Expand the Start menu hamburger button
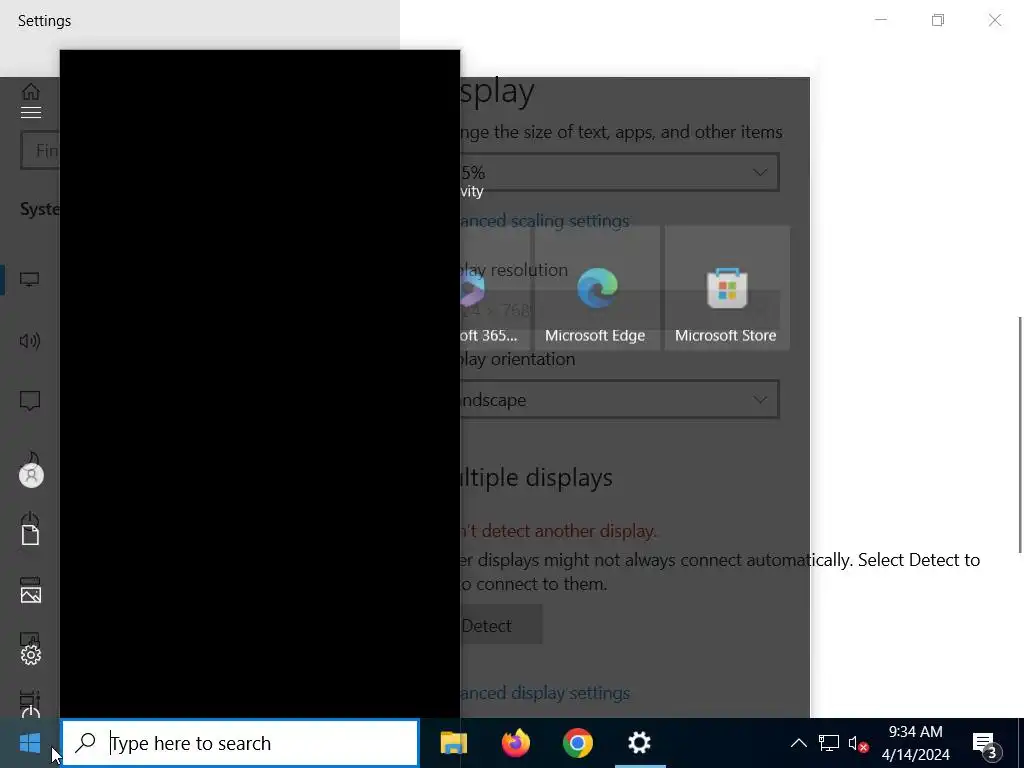Image resolution: width=1024 pixels, height=768 pixels. click(x=31, y=112)
